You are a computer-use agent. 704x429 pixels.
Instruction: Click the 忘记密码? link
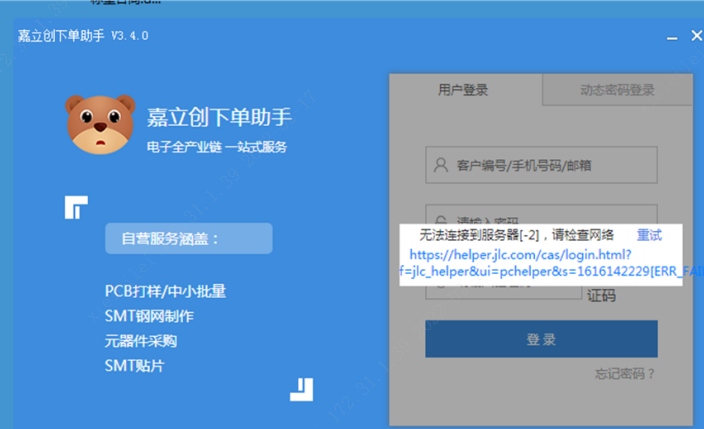pos(626,374)
